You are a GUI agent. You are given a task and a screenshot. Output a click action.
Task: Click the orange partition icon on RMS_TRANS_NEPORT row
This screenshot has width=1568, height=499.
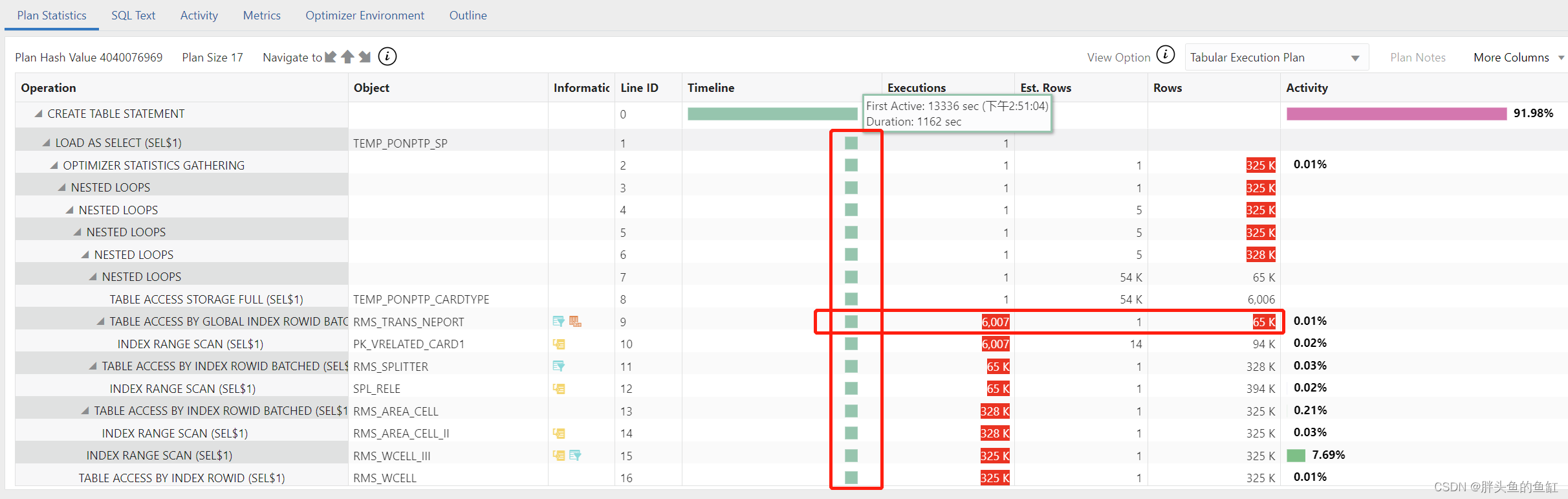(x=575, y=322)
